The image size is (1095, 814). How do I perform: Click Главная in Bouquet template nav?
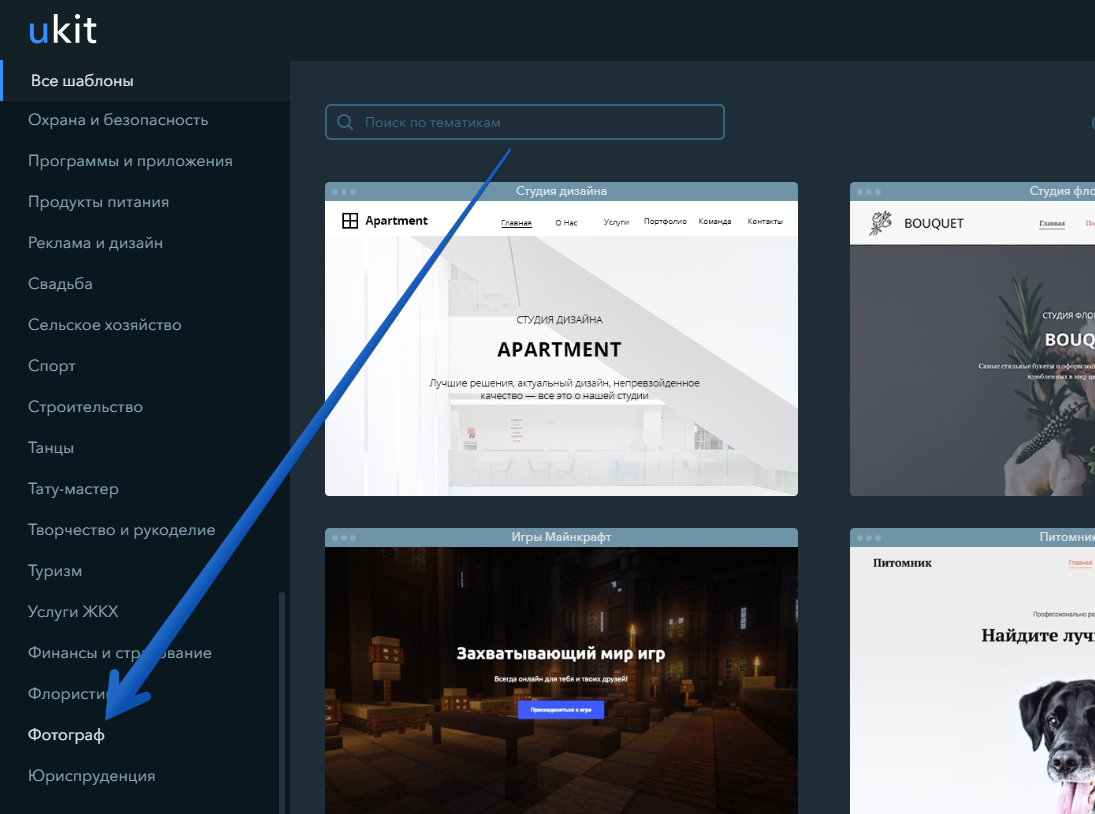1052,224
